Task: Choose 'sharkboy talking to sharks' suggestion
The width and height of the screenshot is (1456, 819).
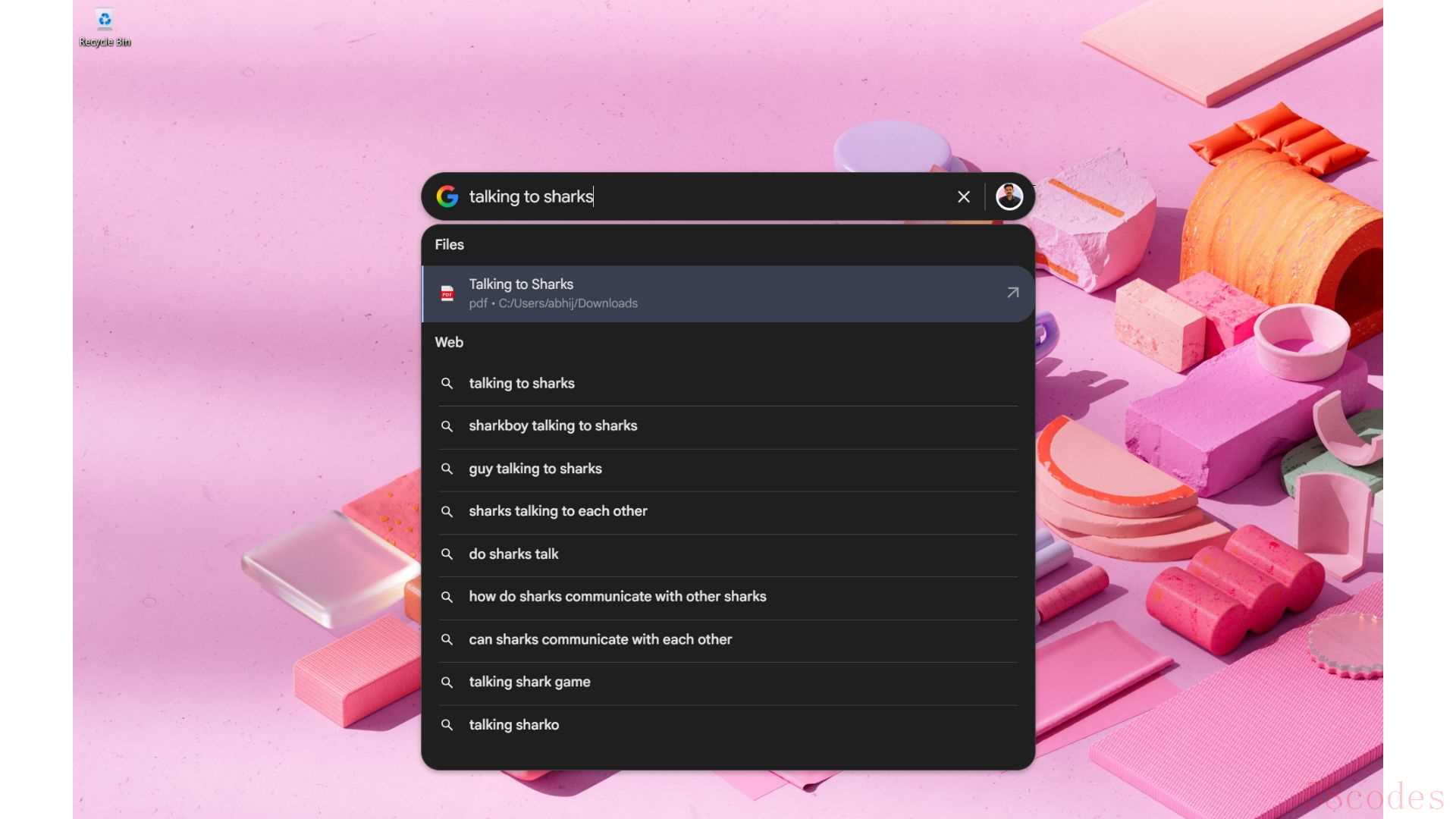Action: pos(553,426)
